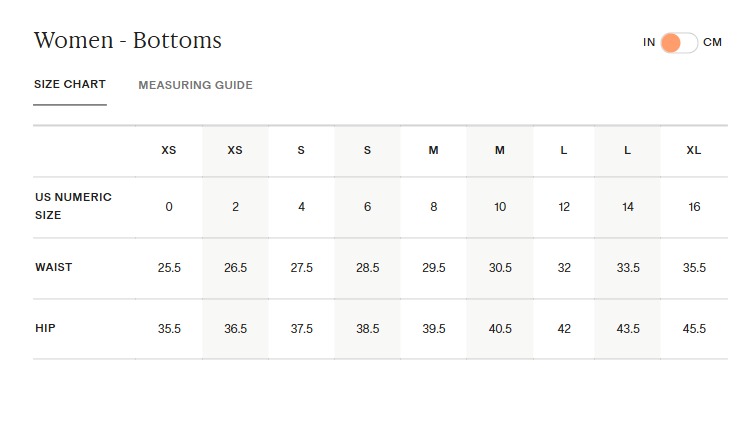Click the US Numeric Size row label
Image resolution: width=750 pixels, height=445 pixels.
(x=73, y=206)
